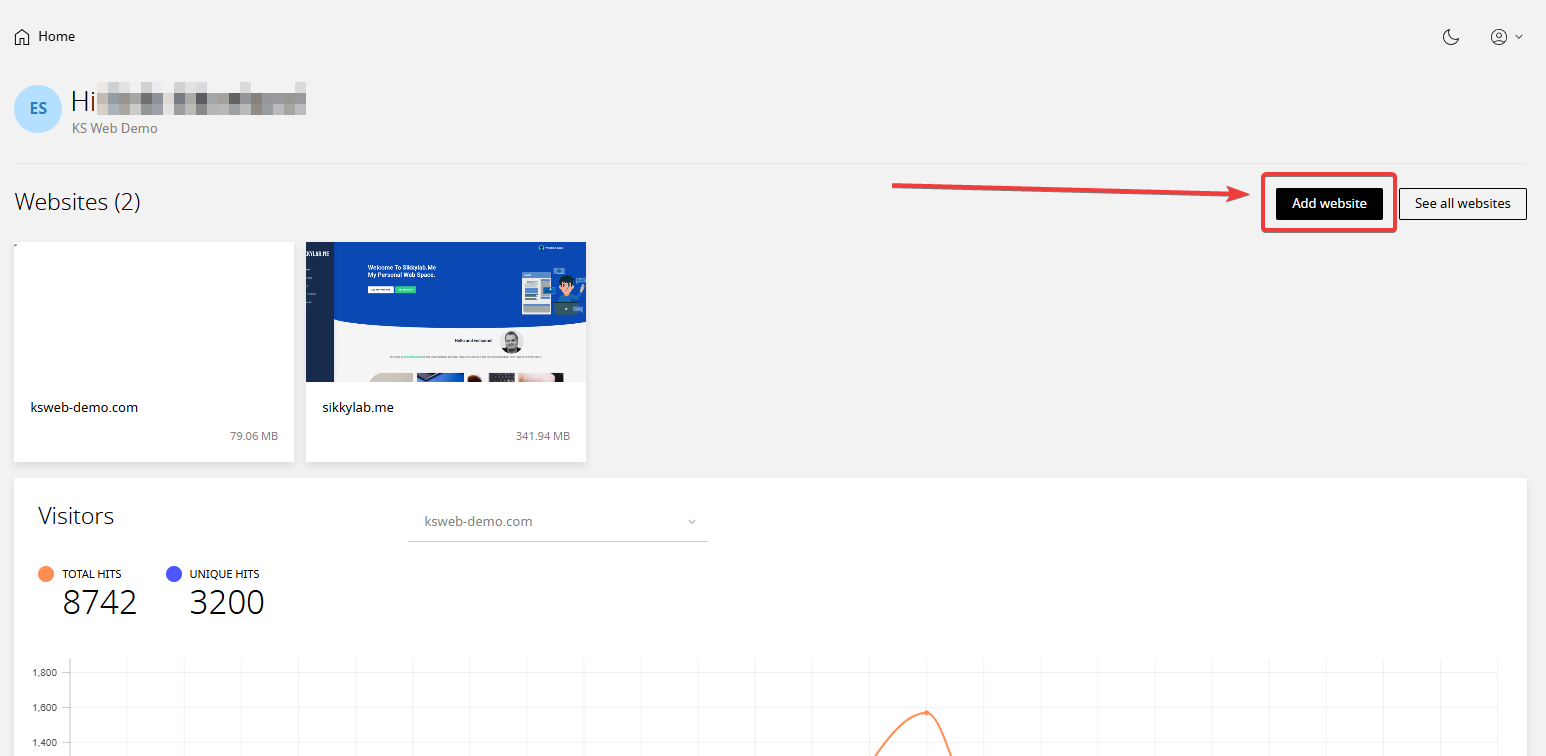Click the sikkylab.me site name link
Viewport: 1546px width, 756px height.
358,408
